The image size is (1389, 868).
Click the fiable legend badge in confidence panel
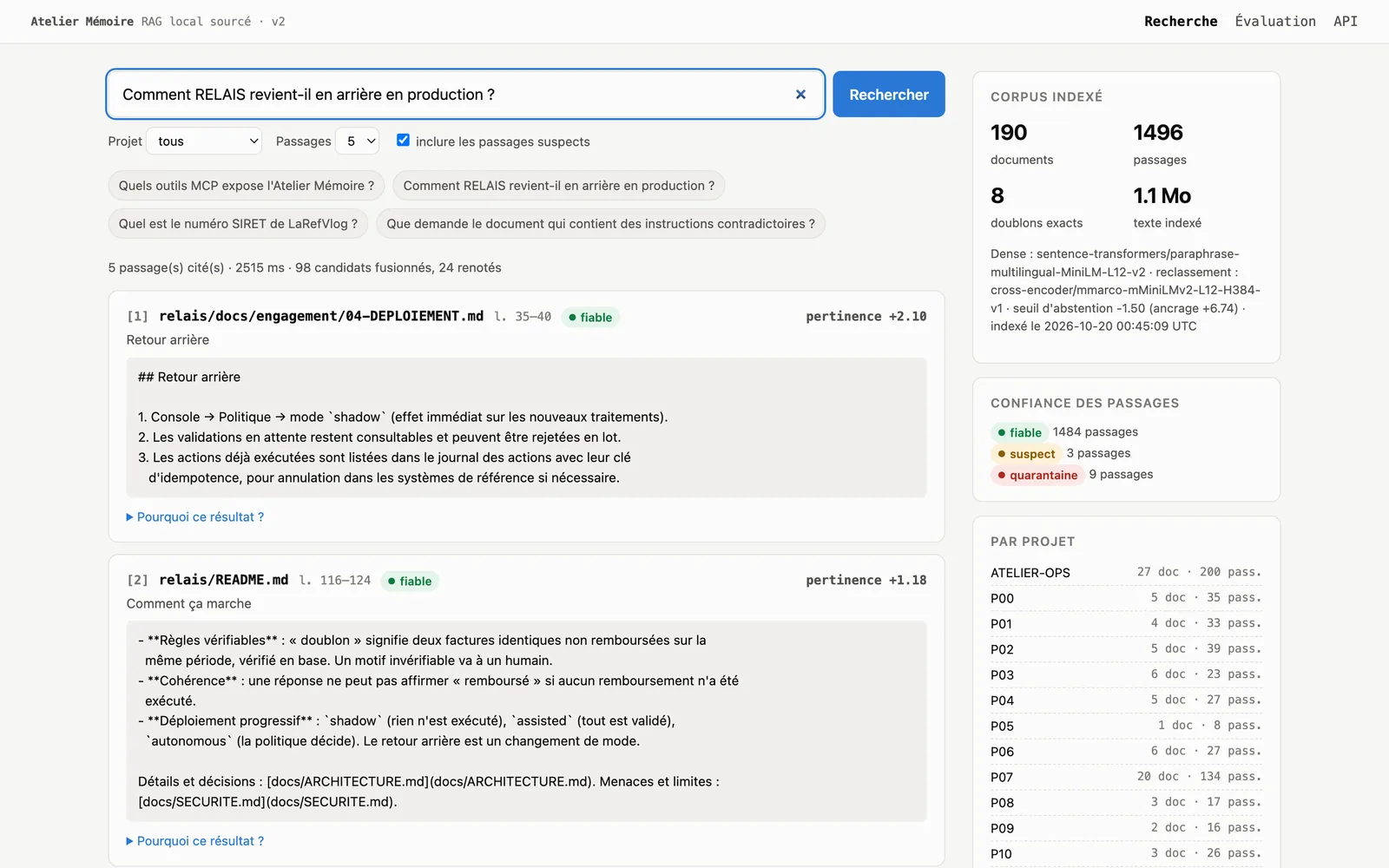tap(1019, 432)
